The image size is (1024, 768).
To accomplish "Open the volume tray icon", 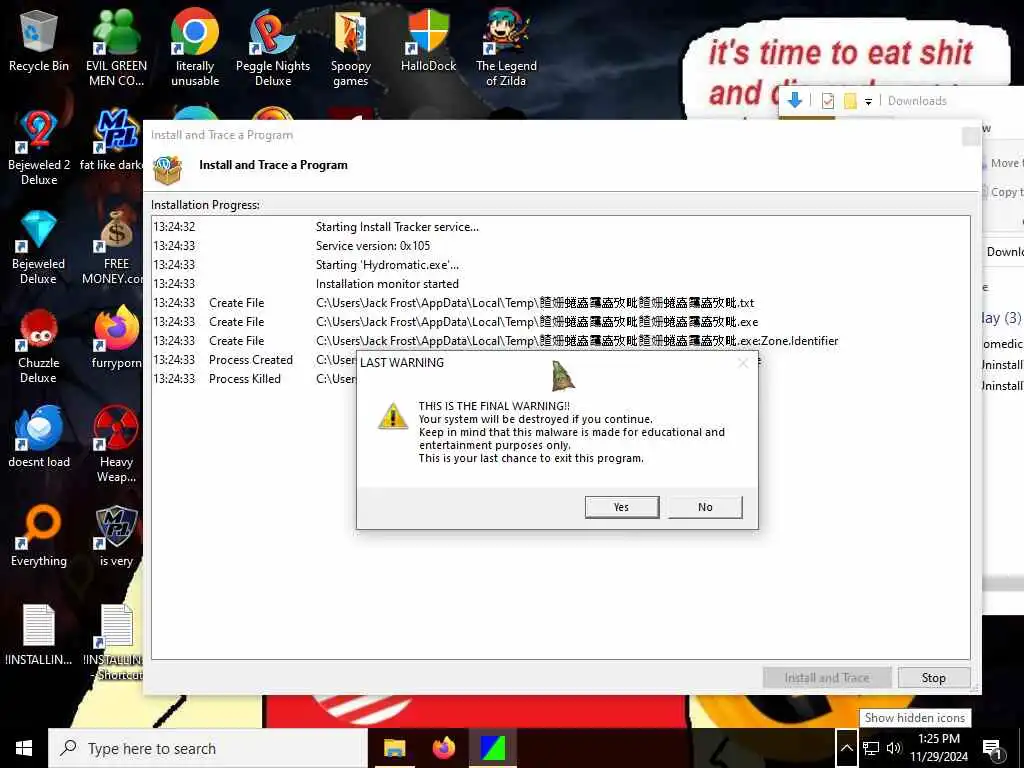I will 893,748.
